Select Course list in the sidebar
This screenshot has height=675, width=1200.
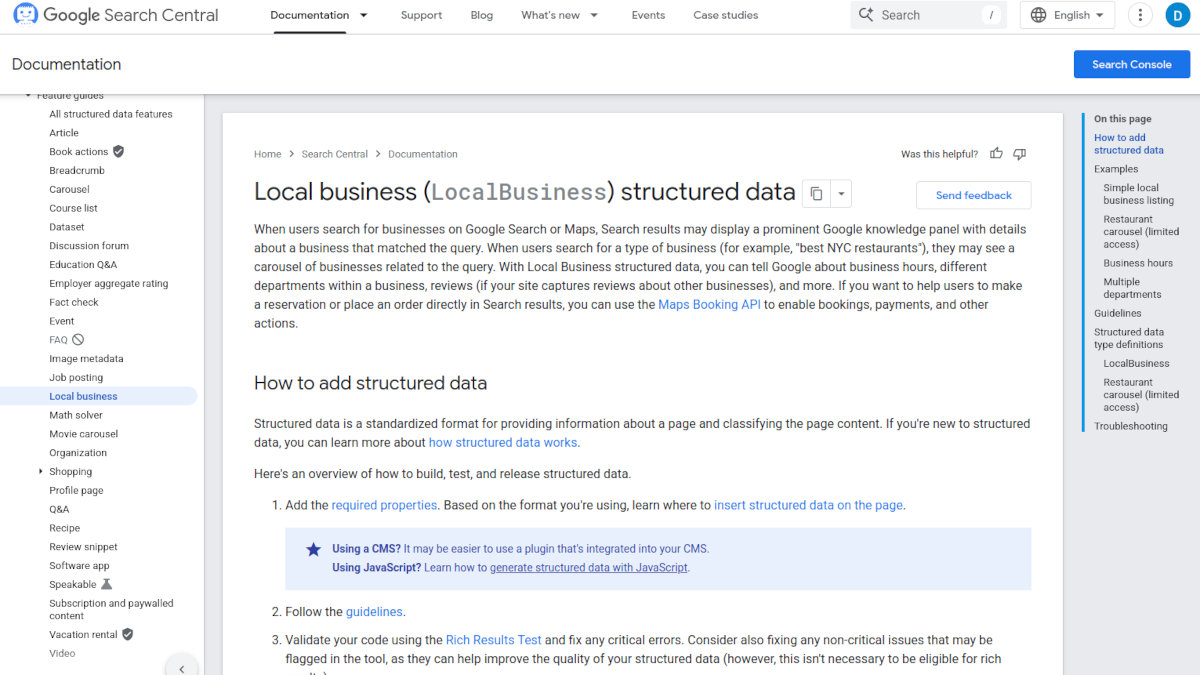coord(73,208)
